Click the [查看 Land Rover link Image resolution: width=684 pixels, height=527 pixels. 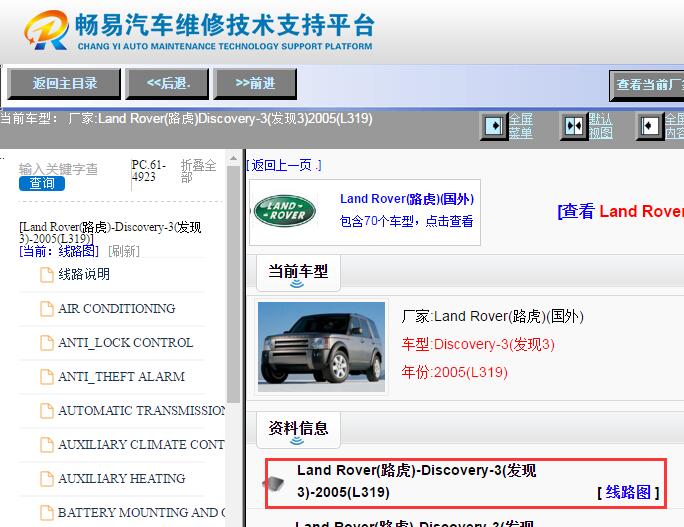point(620,212)
